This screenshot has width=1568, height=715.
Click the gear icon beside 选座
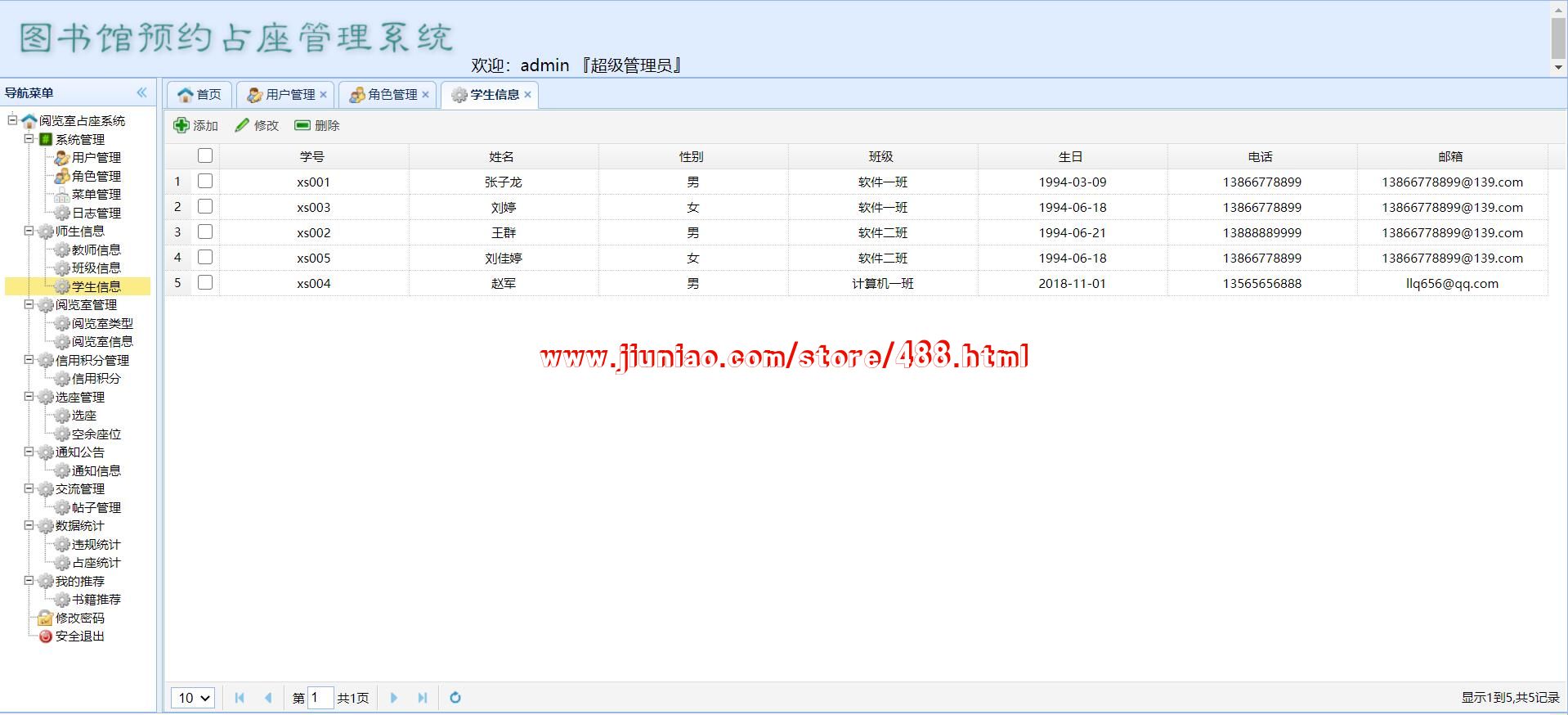point(62,416)
